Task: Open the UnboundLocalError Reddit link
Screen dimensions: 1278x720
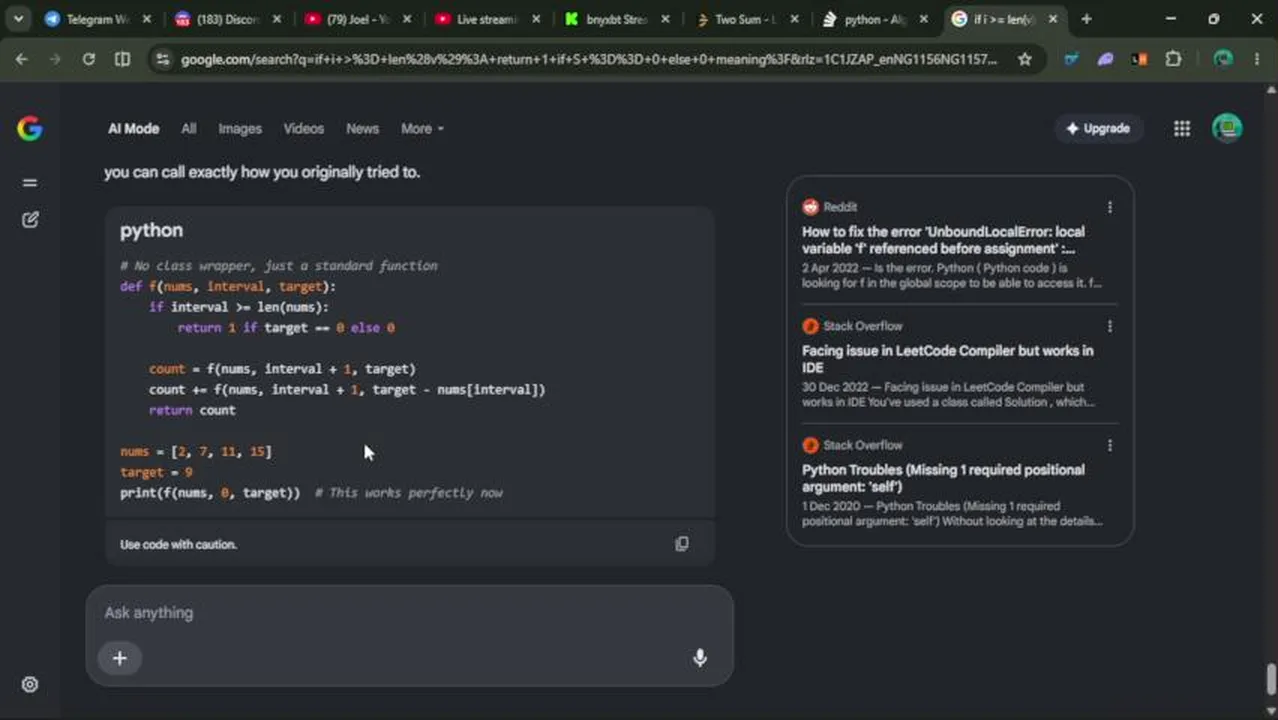Action: pyautogui.click(x=943, y=240)
